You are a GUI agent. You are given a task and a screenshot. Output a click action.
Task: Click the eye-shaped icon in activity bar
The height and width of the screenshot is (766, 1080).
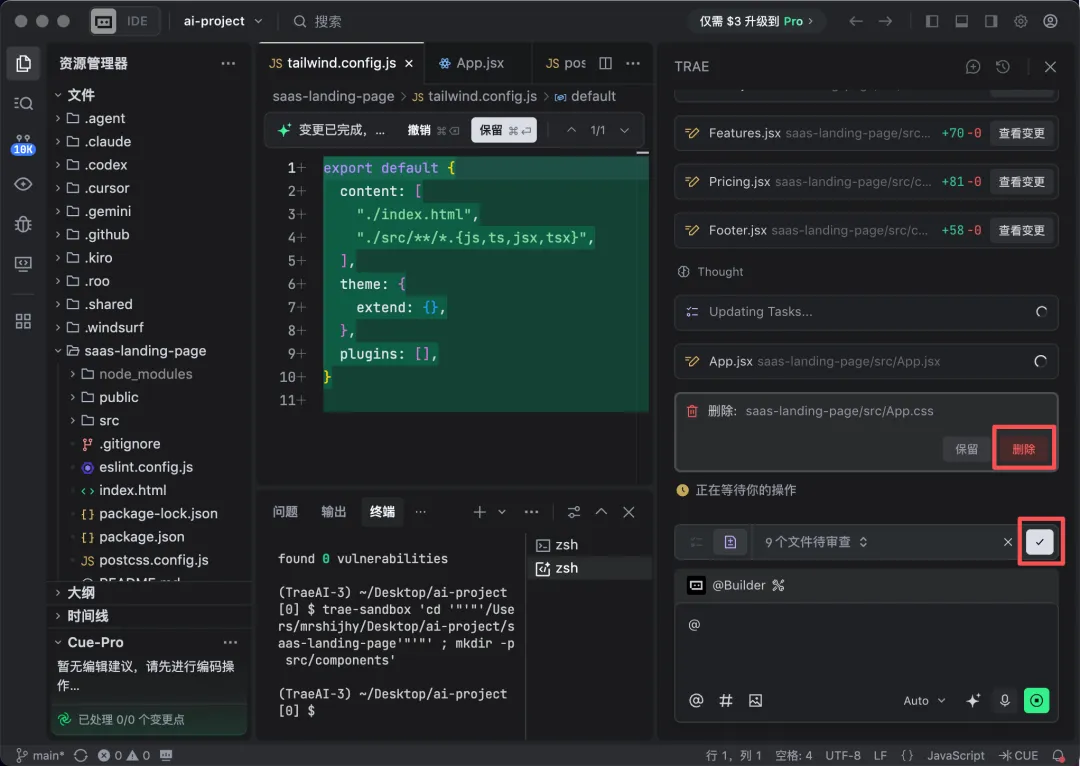(23, 184)
